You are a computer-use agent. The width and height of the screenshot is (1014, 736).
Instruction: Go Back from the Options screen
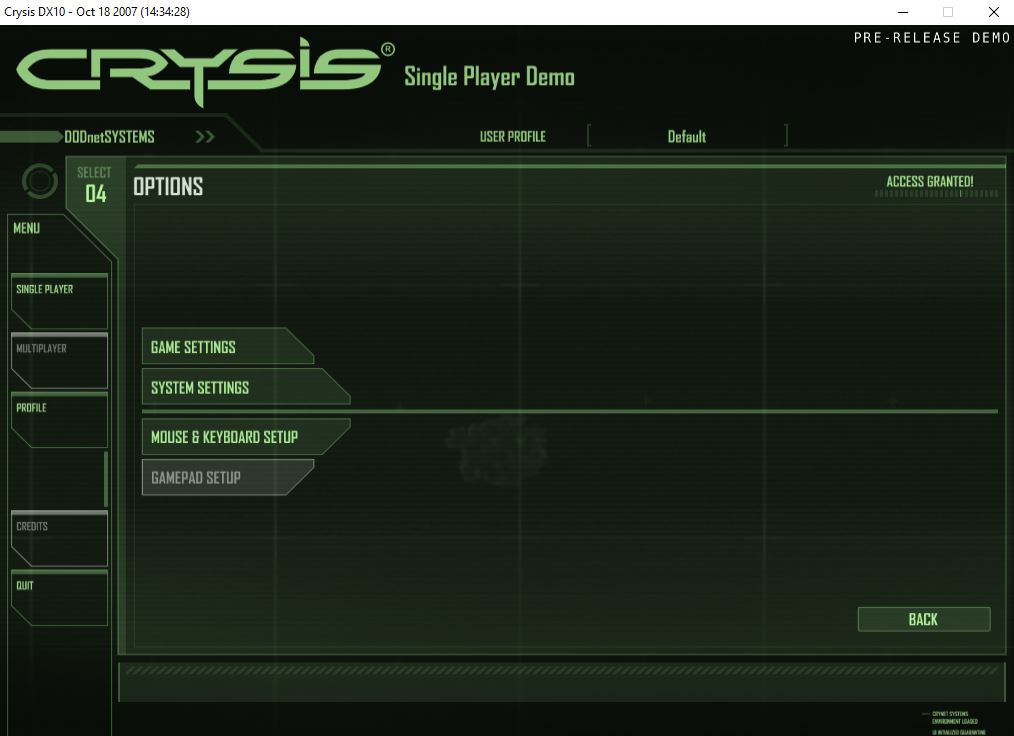[x=923, y=620]
